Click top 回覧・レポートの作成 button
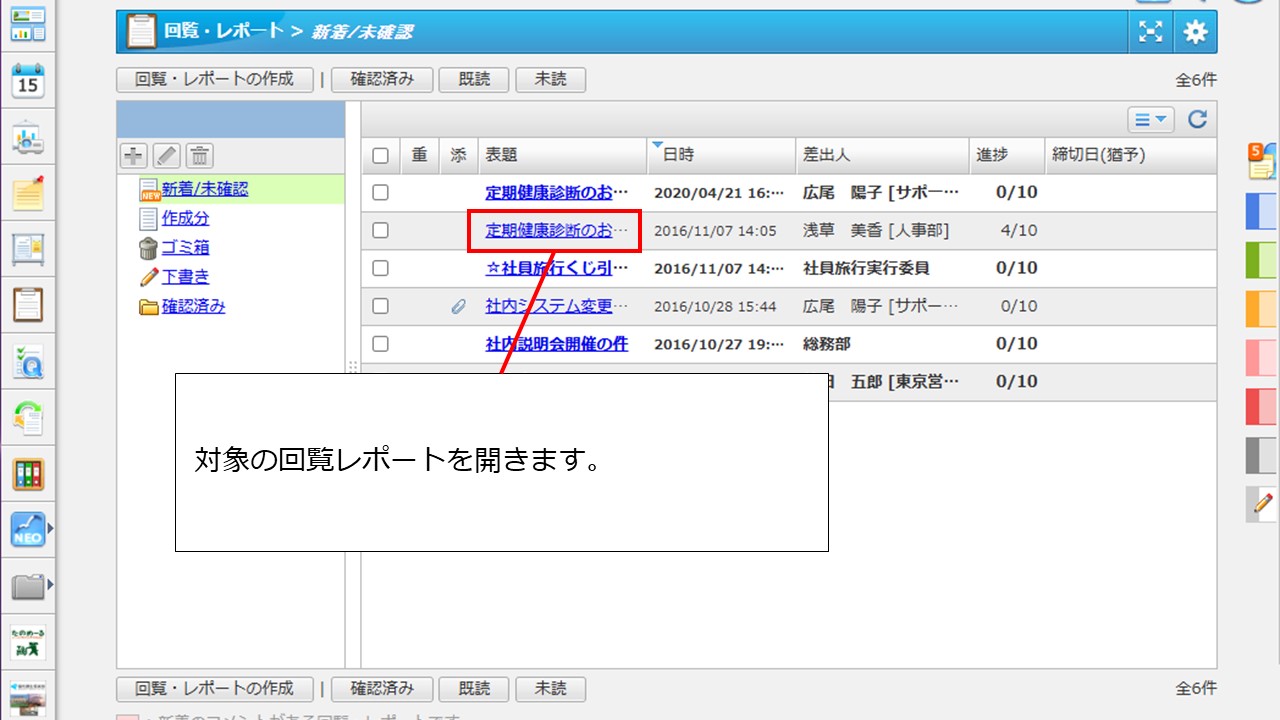This screenshot has height=720, width=1280. pos(215,79)
